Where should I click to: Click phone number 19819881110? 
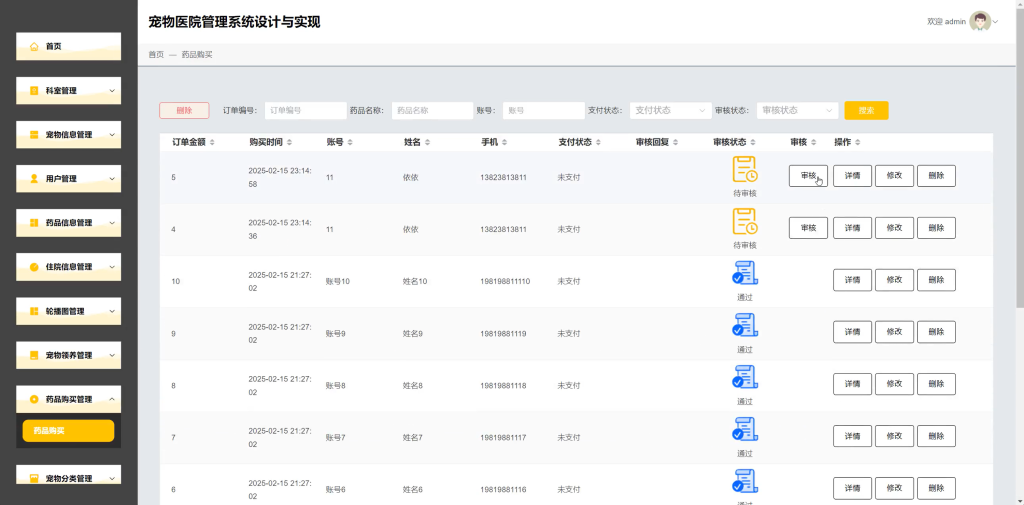point(505,282)
